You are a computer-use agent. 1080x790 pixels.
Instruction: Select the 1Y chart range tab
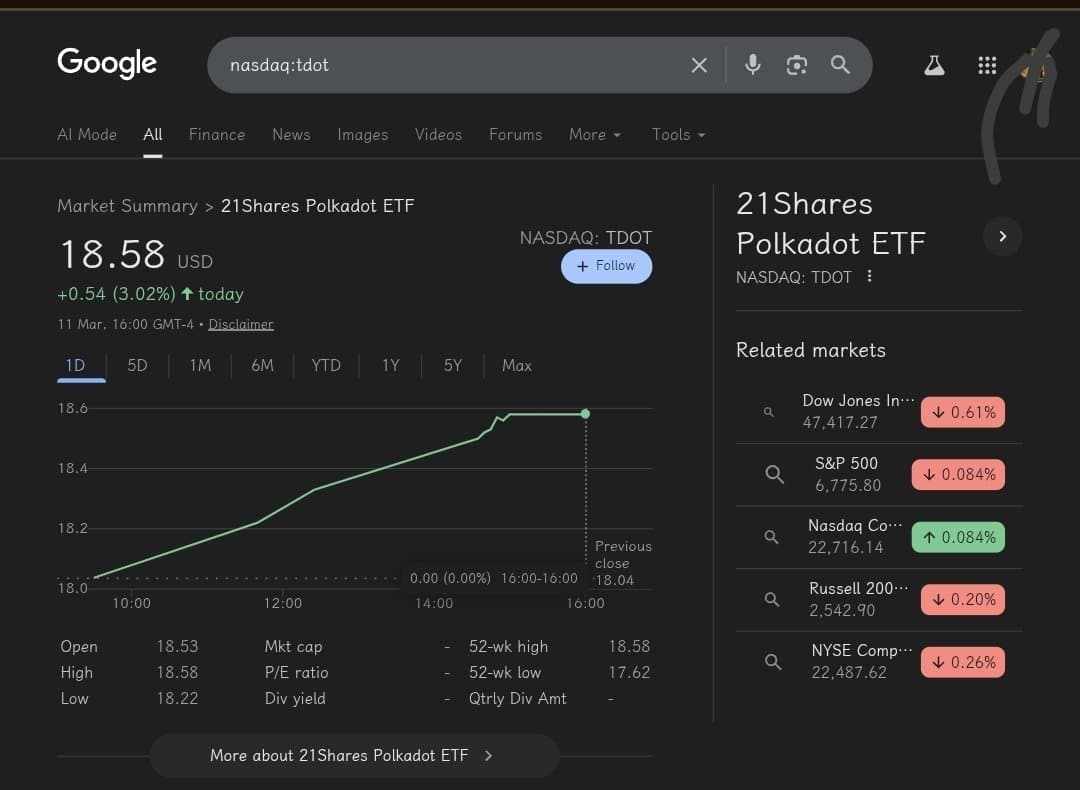390,365
